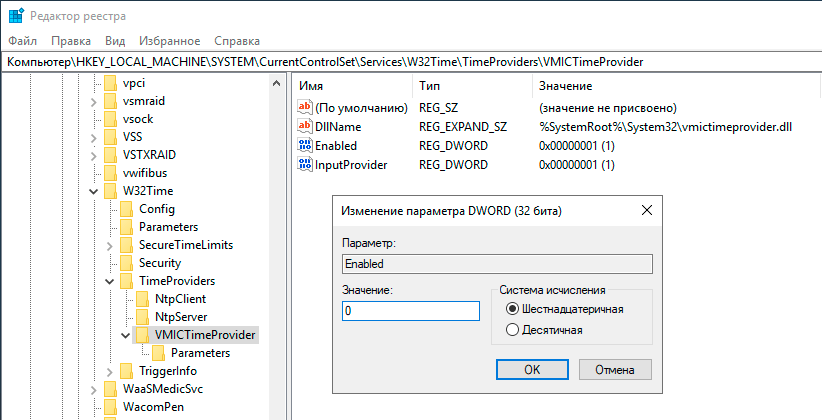
Task: Select the Шестнадцатеричная radio button
Action: coord(514,310)
